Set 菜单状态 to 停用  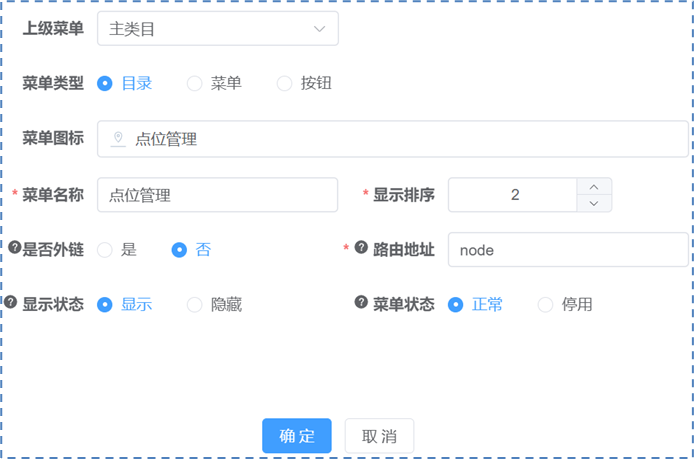pyautogui.click(x=545, y=305)
